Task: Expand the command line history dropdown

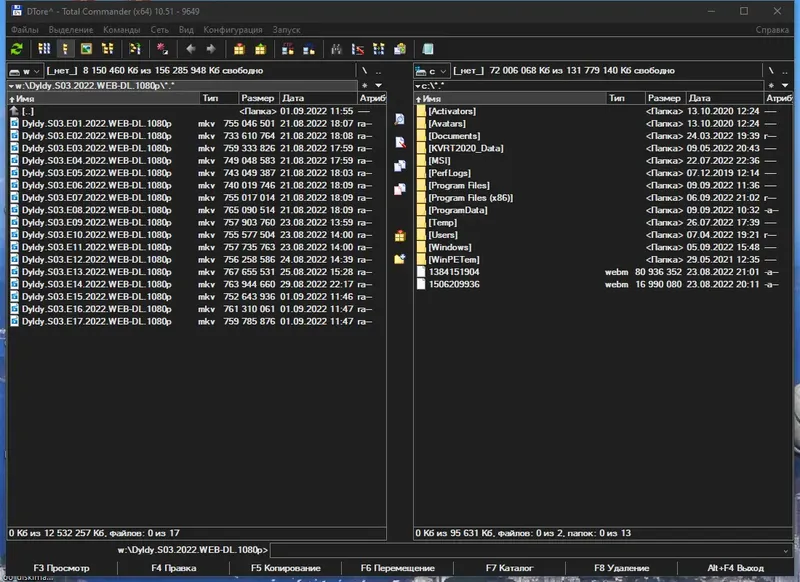Action: tap(785, 550)
